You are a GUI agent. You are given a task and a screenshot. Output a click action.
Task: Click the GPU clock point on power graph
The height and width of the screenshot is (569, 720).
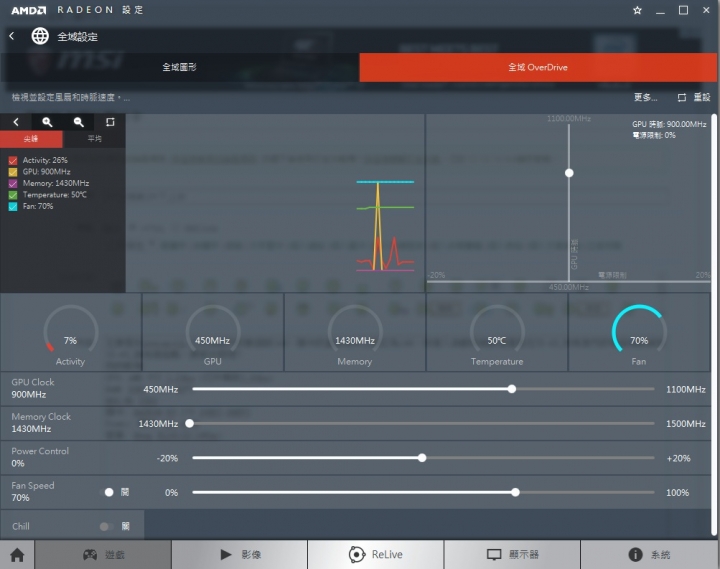point(569,173)
